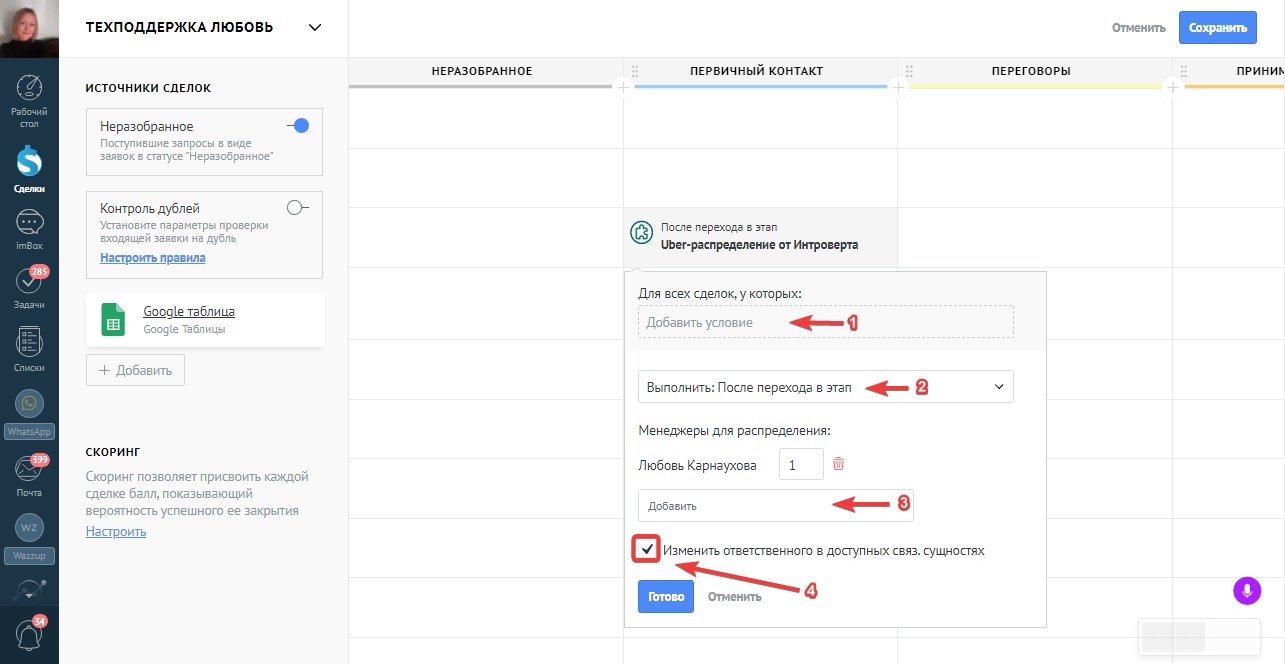
Task: Select the Первичный контакт stage header
Action: 756,71
